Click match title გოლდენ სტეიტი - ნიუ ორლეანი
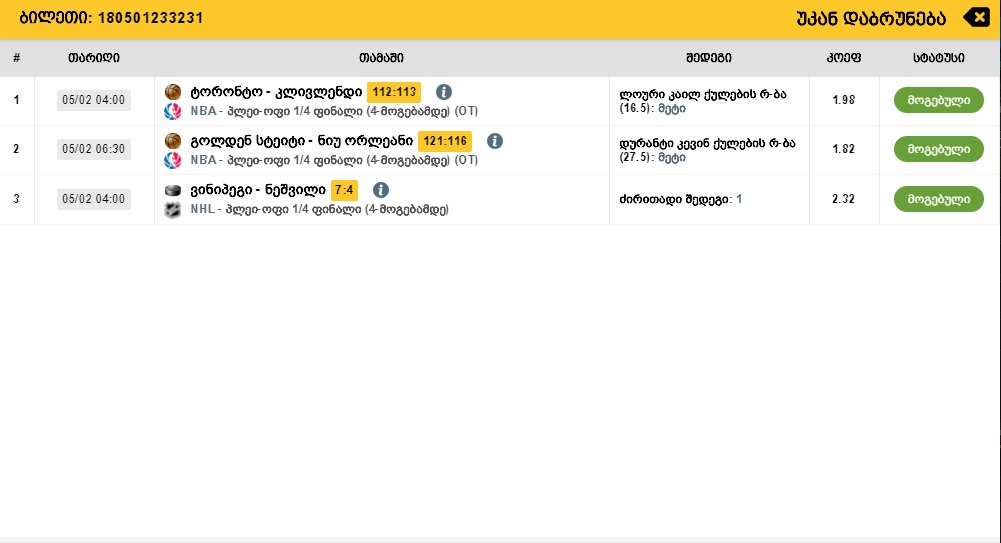The height and width of the screenshot is (543, 1001). coord(302,141)
